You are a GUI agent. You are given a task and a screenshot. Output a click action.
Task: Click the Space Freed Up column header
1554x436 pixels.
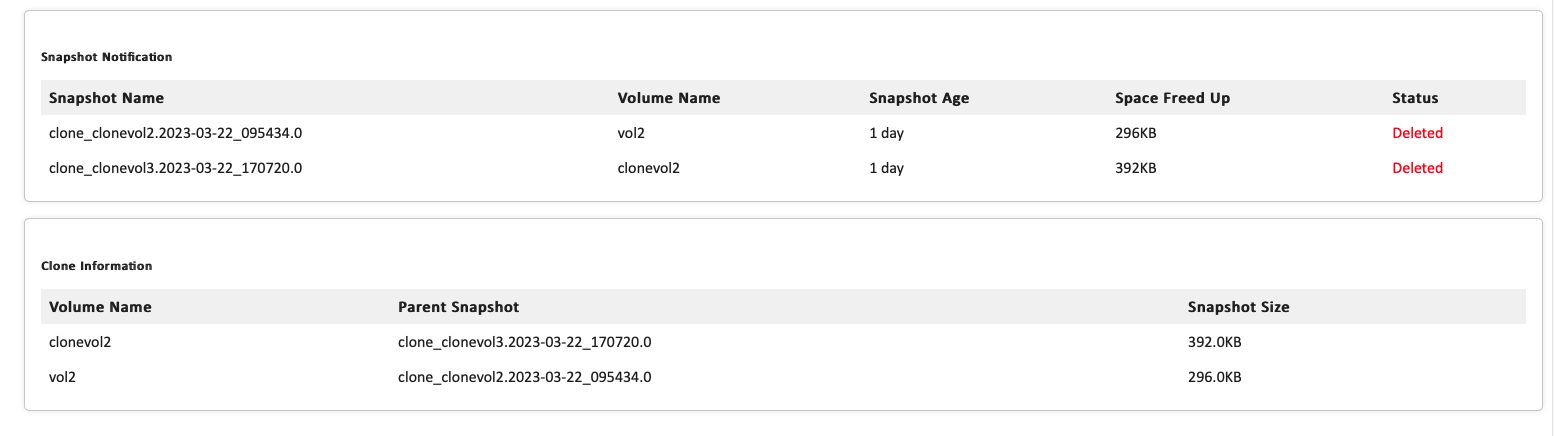1172,98
